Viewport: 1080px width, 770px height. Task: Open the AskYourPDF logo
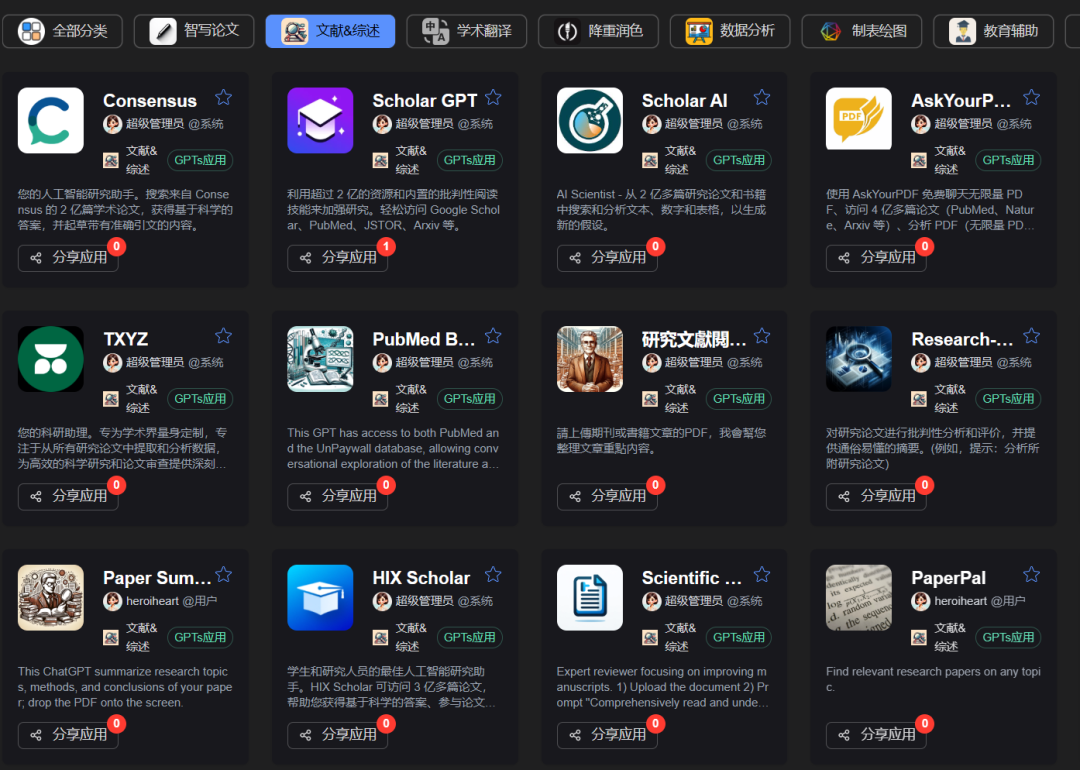click(859, 118)
